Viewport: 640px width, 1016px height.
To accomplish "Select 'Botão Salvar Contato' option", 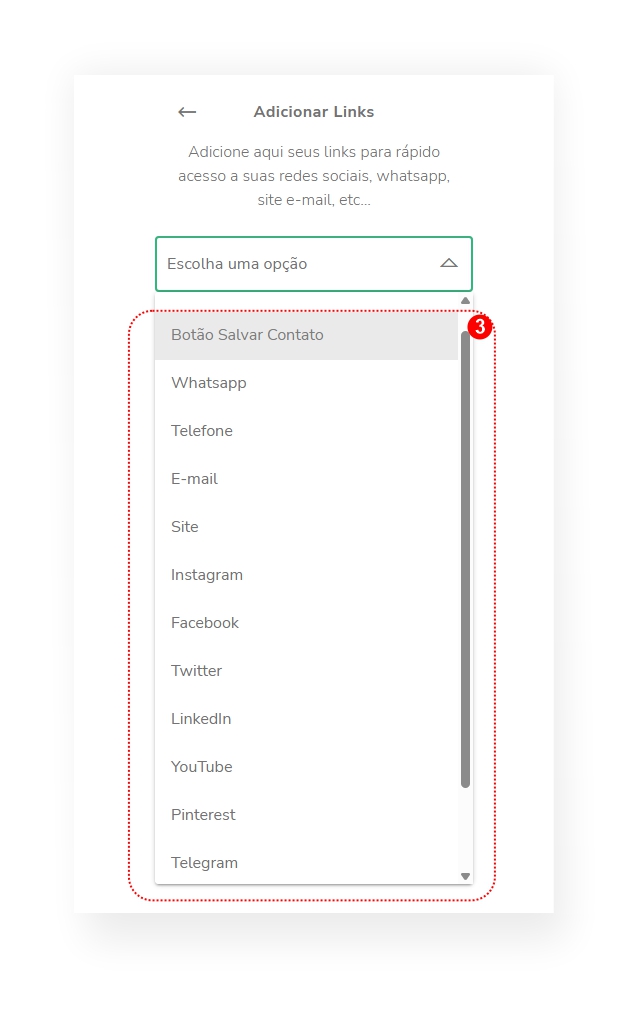I will pos(306,335).
